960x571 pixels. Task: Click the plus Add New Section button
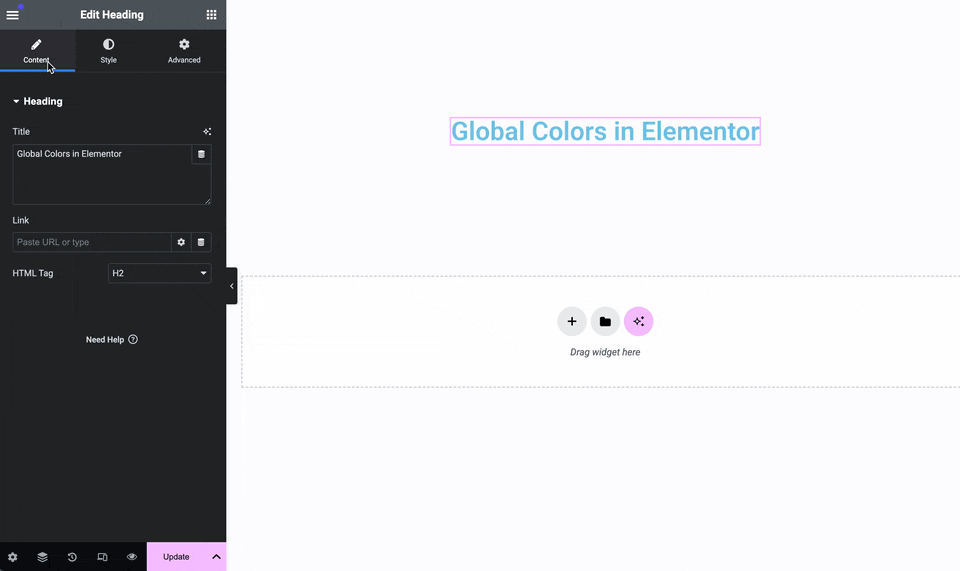[572, 321]
